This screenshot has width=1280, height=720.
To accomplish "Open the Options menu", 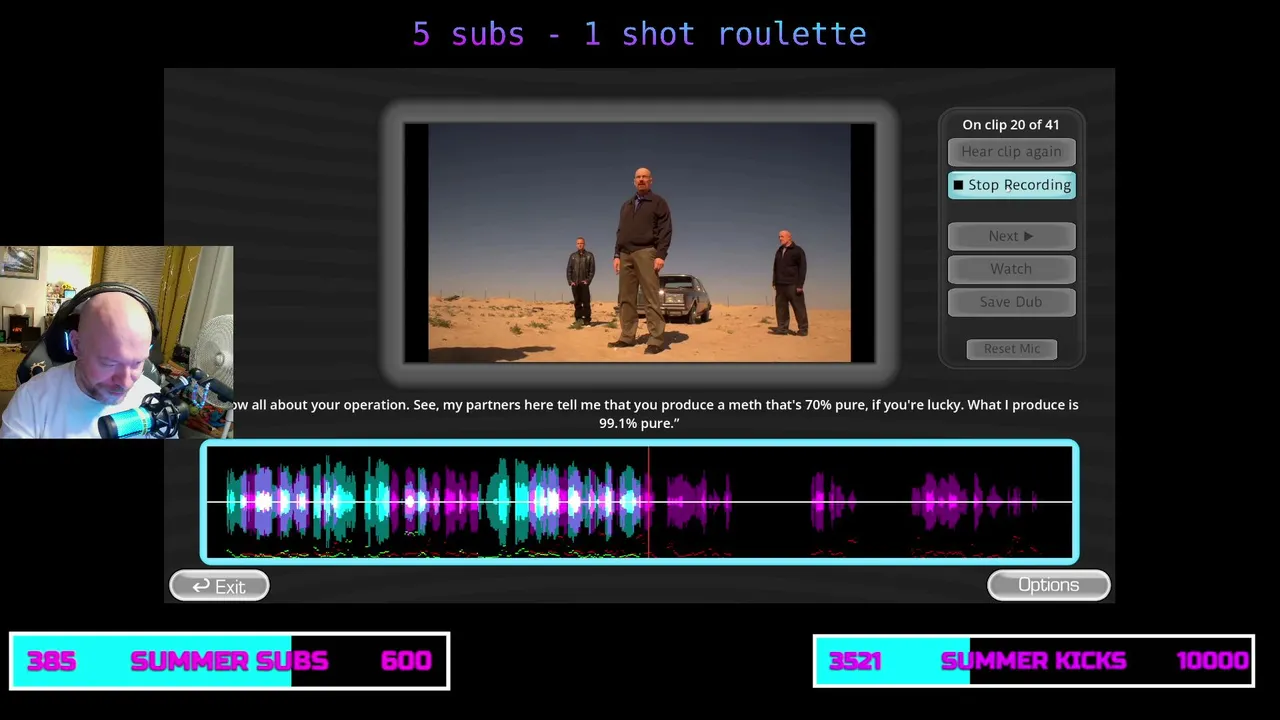I will (1048, 585).
